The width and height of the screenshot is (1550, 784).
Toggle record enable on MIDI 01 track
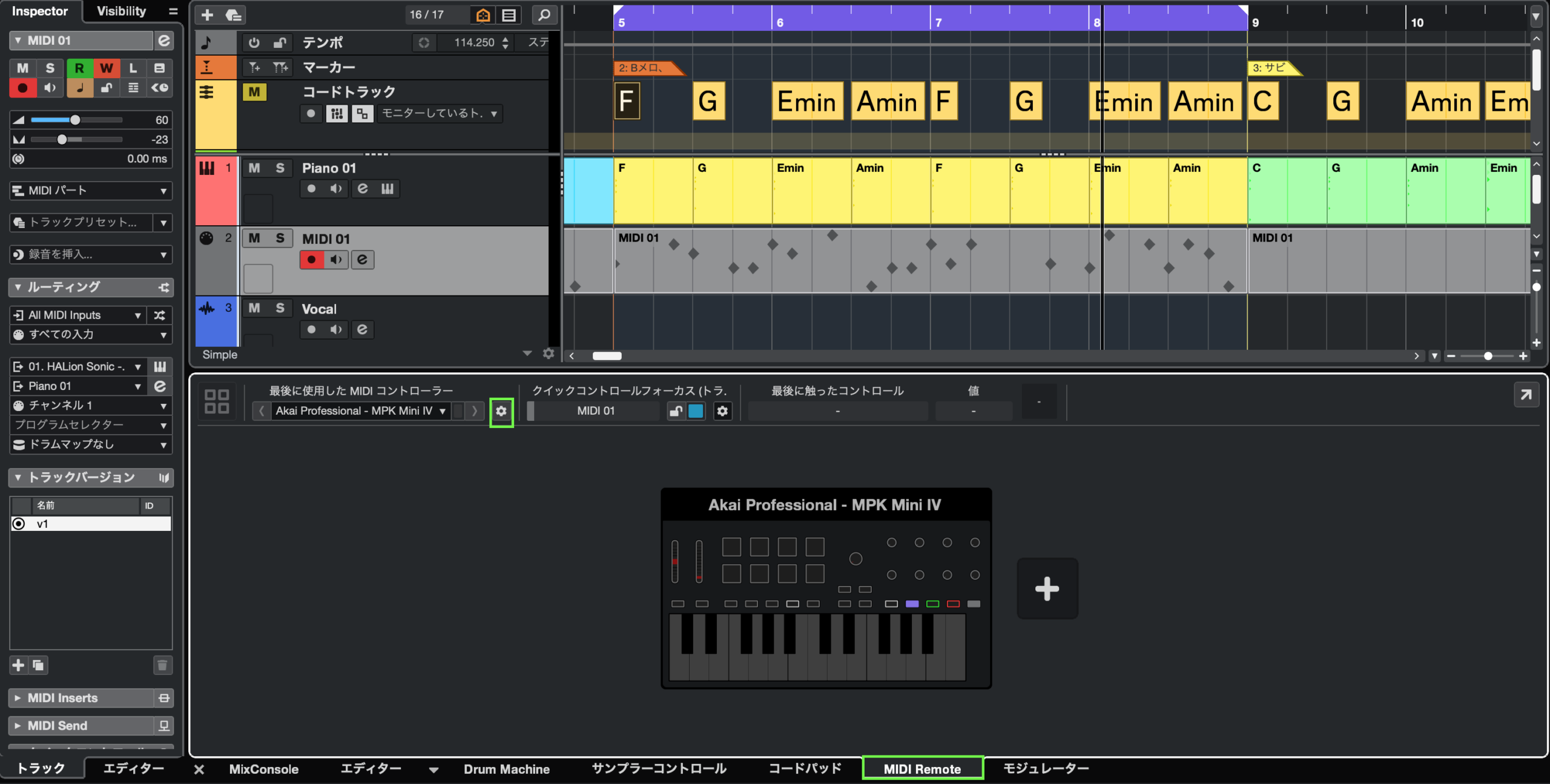point(311,260)
